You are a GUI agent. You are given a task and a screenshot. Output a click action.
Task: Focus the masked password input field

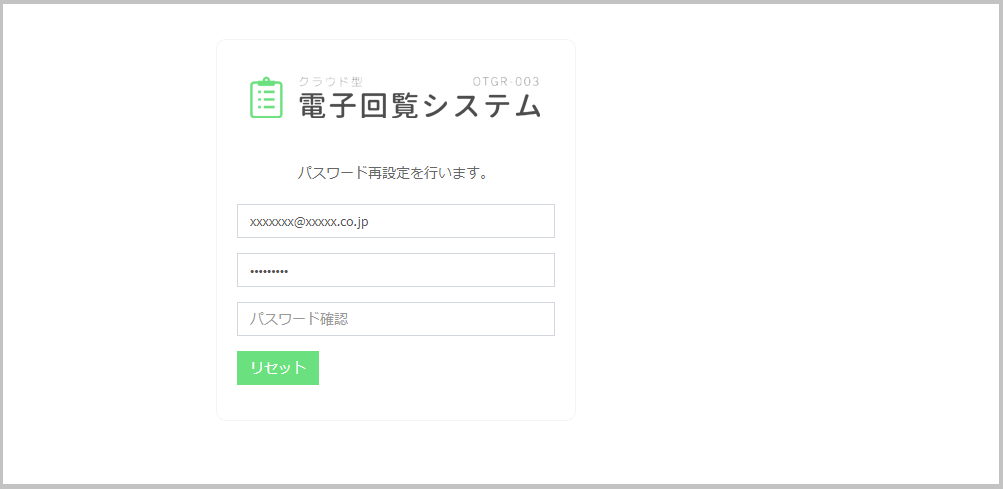point(395,270)
